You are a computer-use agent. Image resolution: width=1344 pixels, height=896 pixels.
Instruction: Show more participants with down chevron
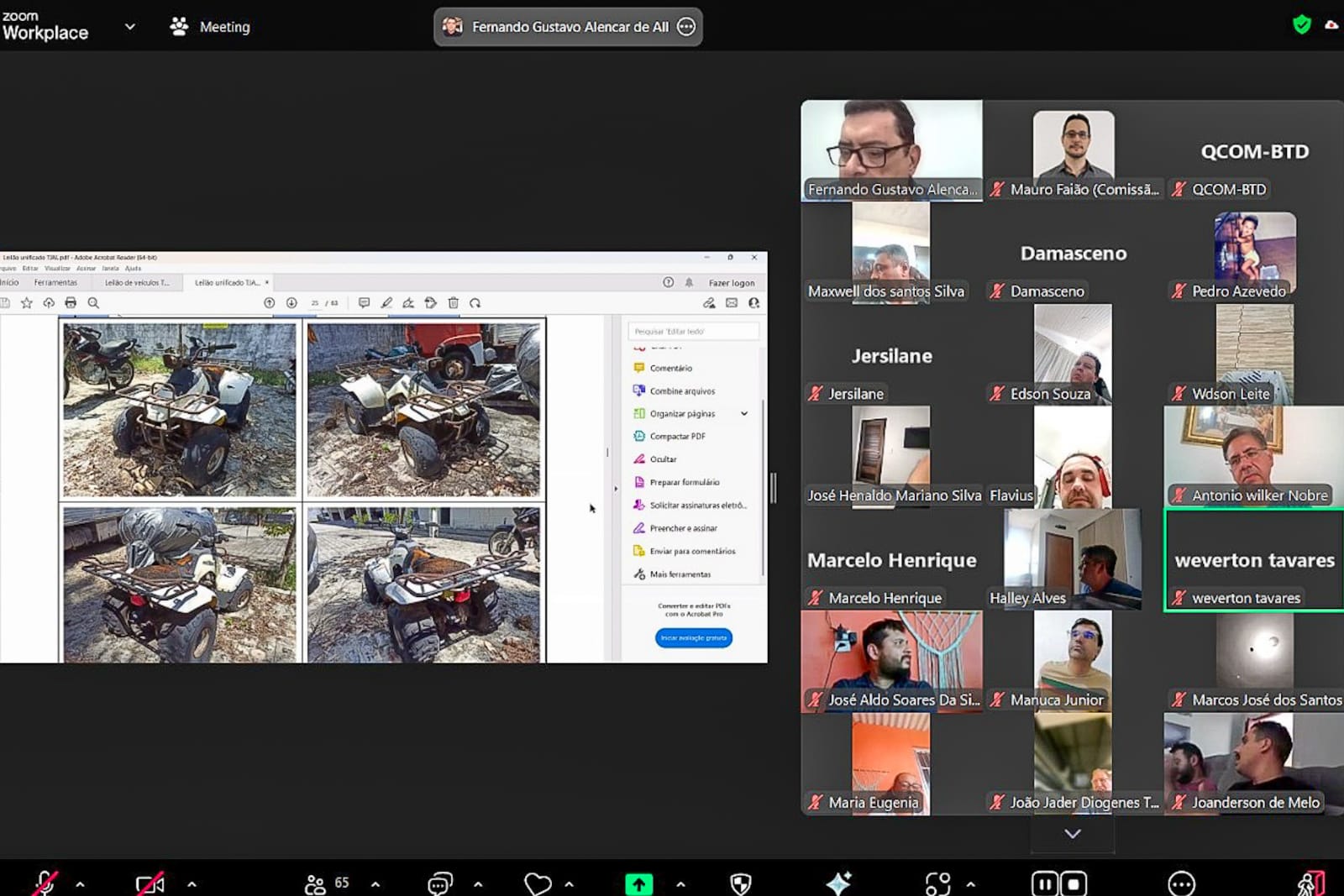tap(1073, 834)
